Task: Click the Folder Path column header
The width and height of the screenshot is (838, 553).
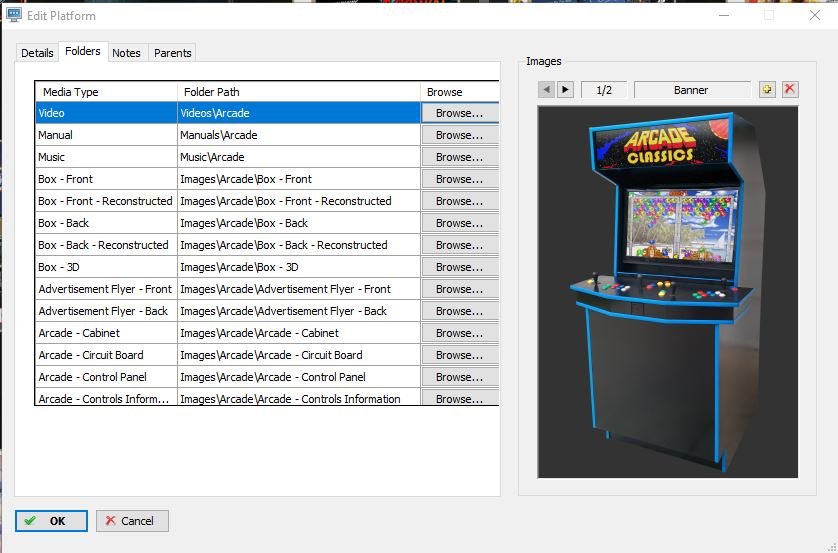Action: [299, 92]
